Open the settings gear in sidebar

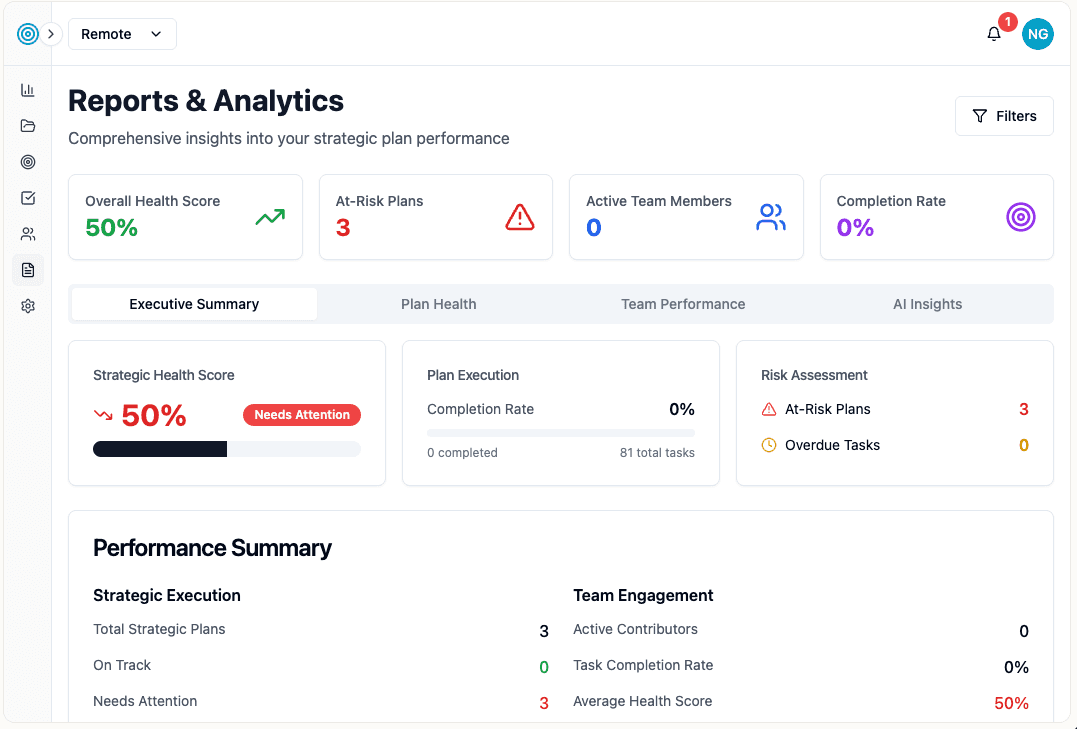pos(27,305)
